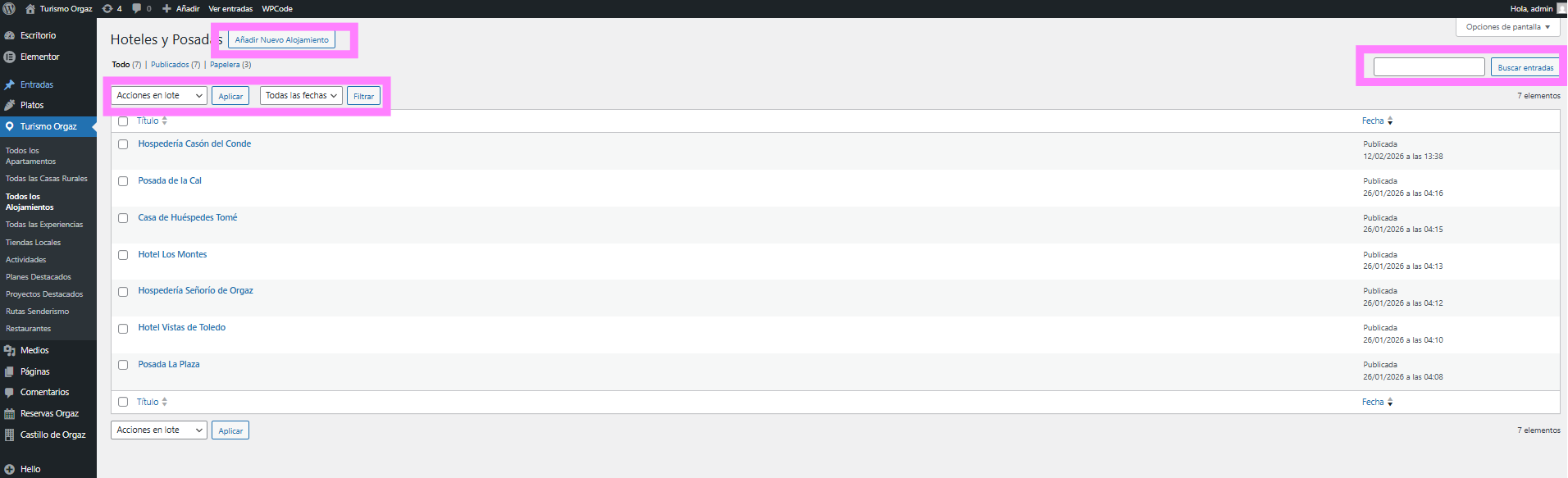The width and height of the screenshot is (1568, 478).
Task: Open Reservas Orgaz calendar menu
Action: 49,413
